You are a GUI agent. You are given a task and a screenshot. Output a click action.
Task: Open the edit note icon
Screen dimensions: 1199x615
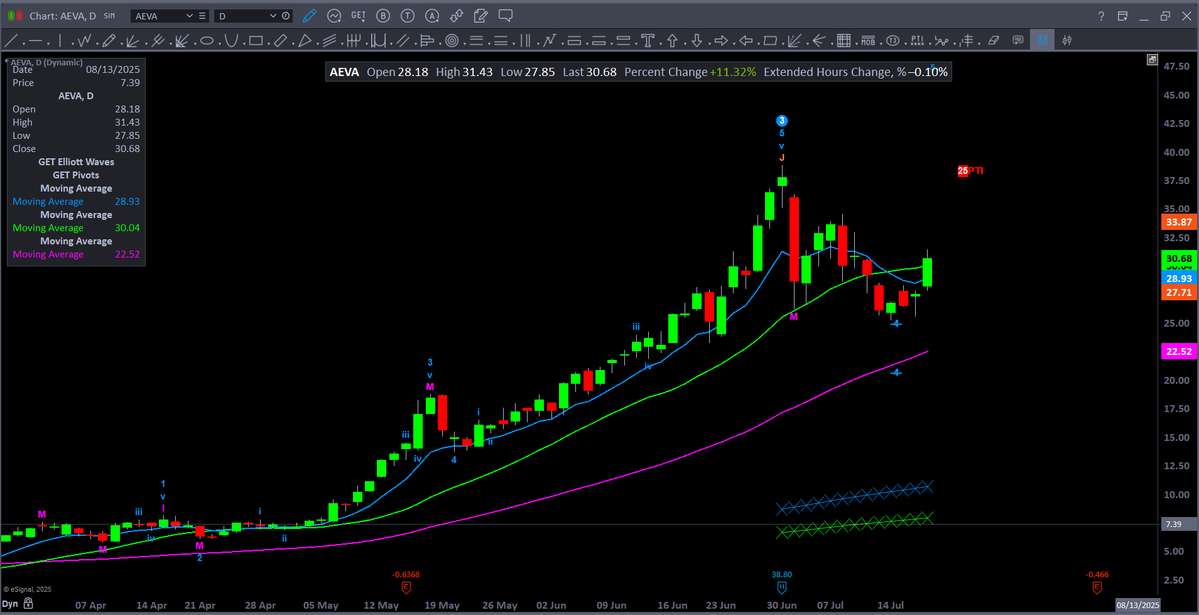click(x=480, y=15)
